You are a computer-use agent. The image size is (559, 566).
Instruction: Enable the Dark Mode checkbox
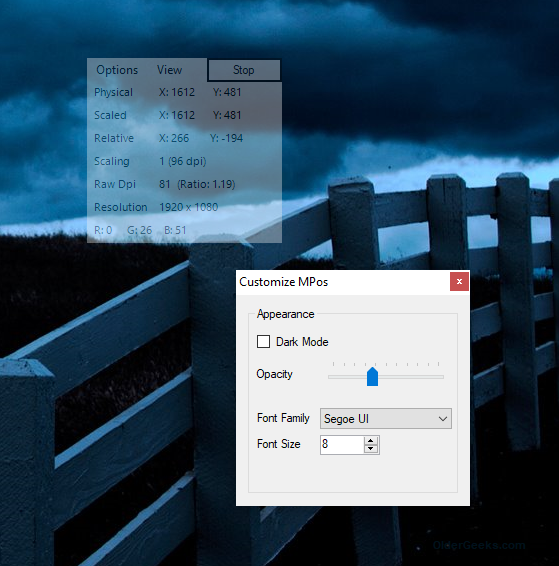coord(263,341)
